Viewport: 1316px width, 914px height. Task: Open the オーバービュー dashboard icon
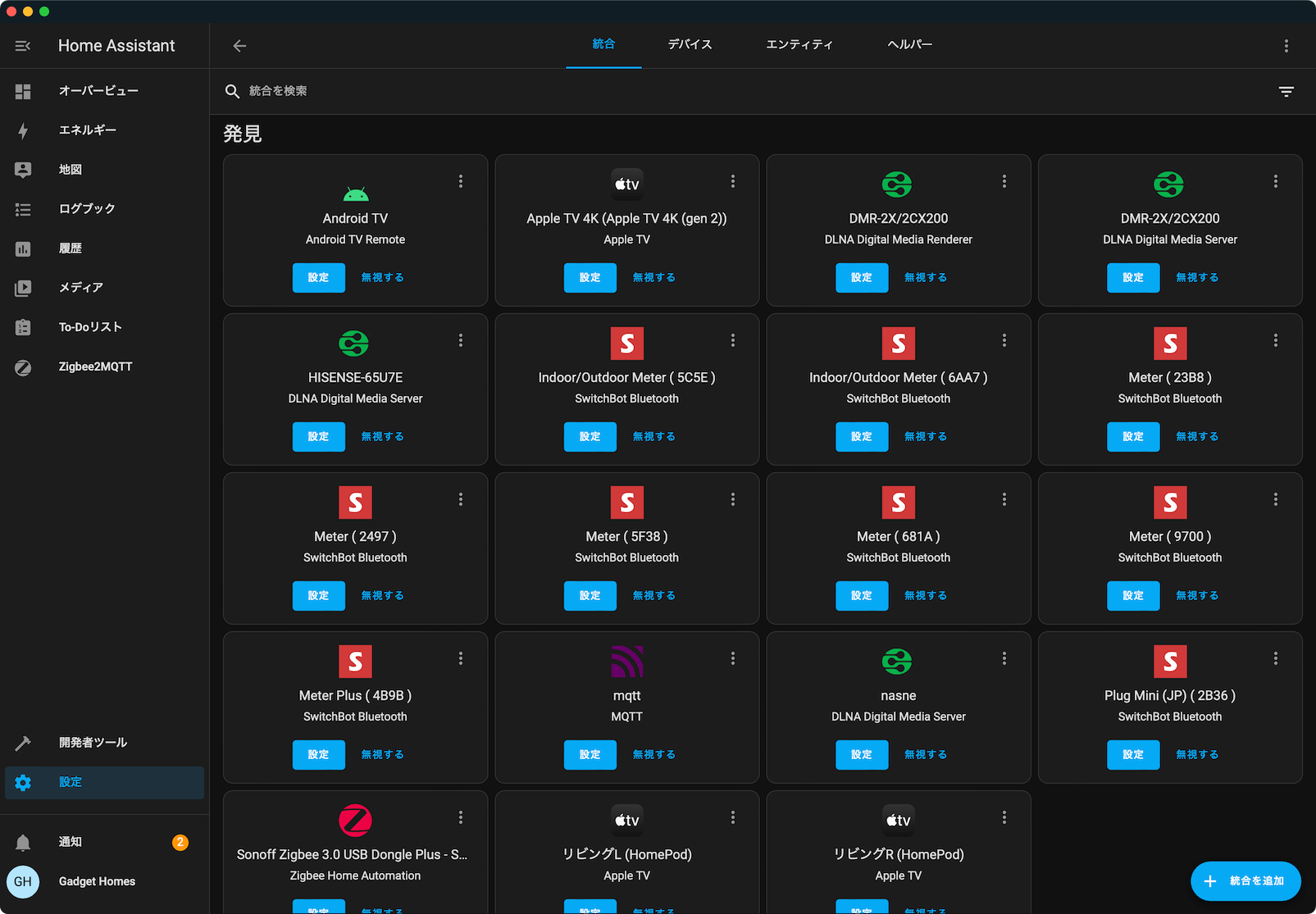(23, 91)
